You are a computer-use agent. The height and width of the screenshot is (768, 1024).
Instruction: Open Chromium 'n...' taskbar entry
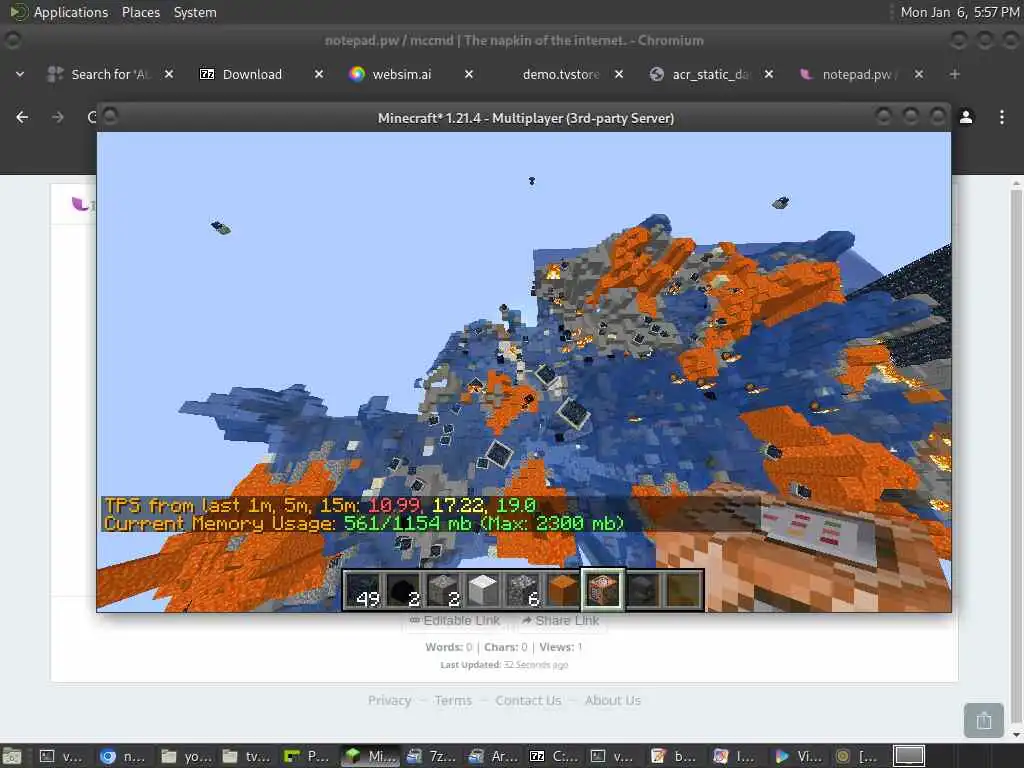pyautogui.click(x=123, y=756)
